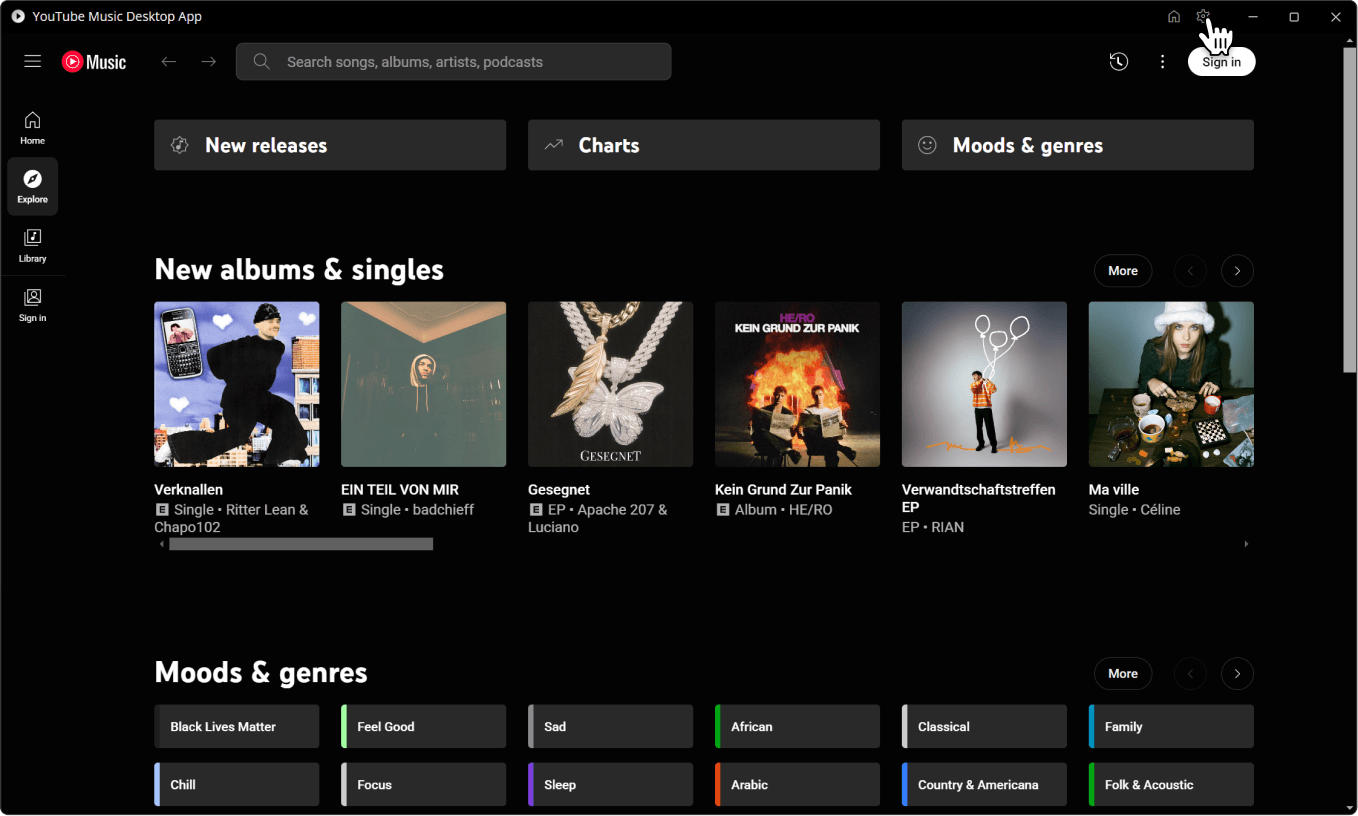Click the Sign in button
Image resolution: width=1358 pixels, height=816 pixels.
(x=1221, y=62)
